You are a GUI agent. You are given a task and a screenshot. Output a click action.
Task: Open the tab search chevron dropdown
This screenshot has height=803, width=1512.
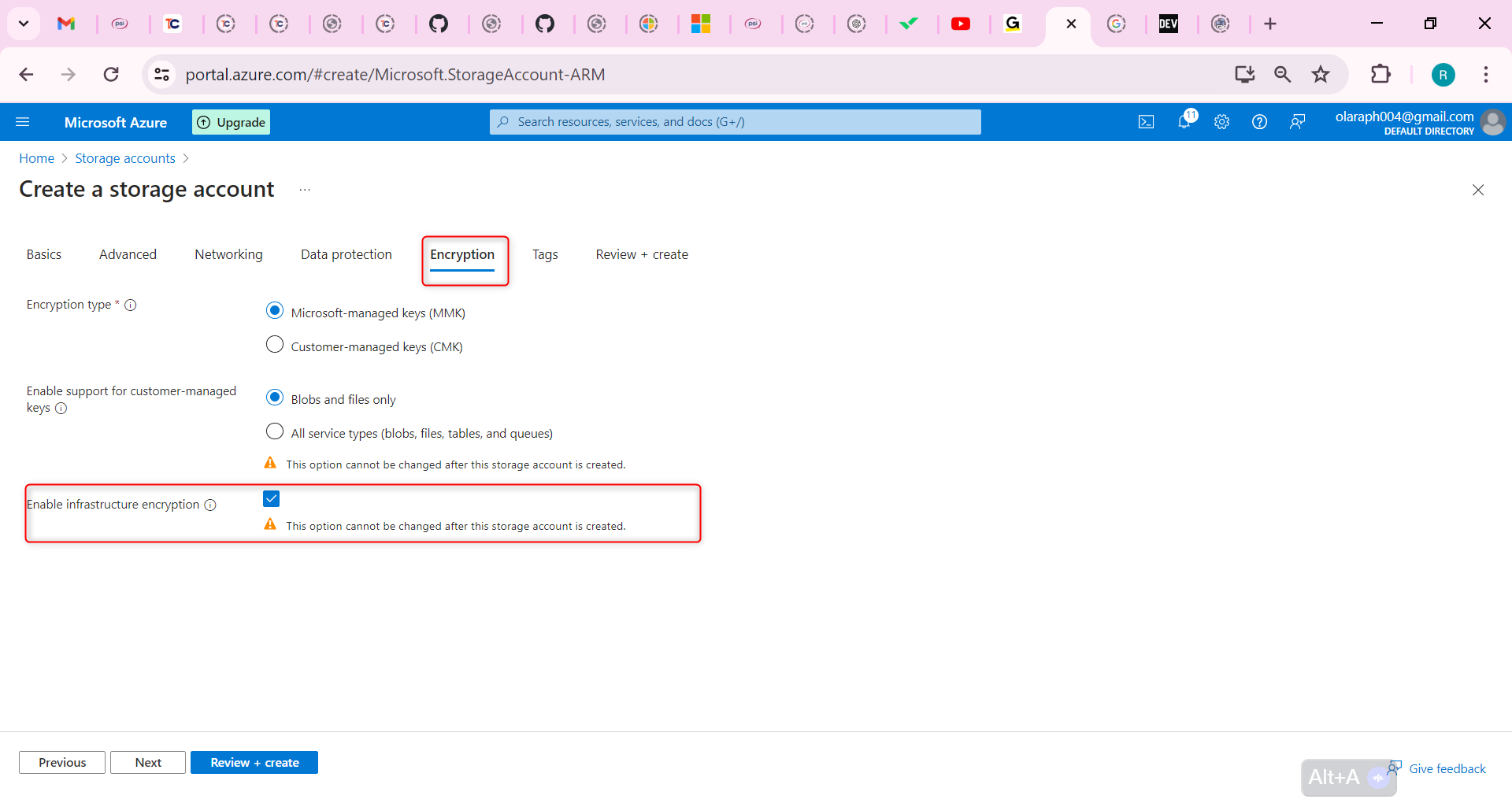pos(24,24)
